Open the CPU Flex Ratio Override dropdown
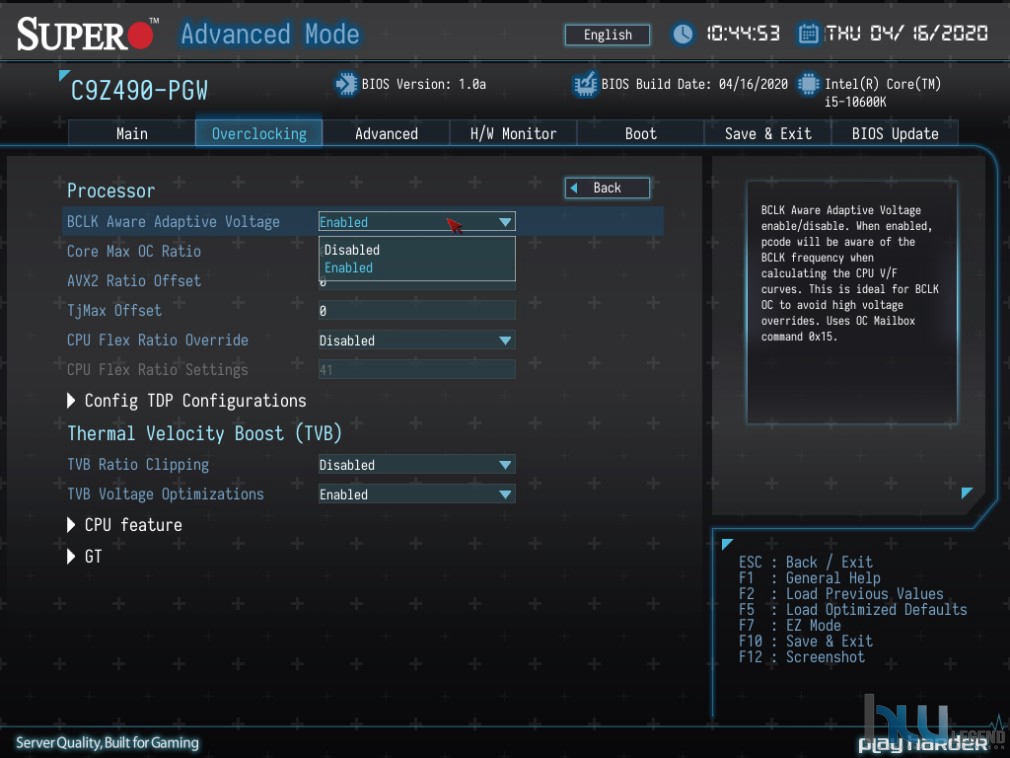Image resolution: width=1010 pixels, height=758 pixels. [x=417, y=340]
